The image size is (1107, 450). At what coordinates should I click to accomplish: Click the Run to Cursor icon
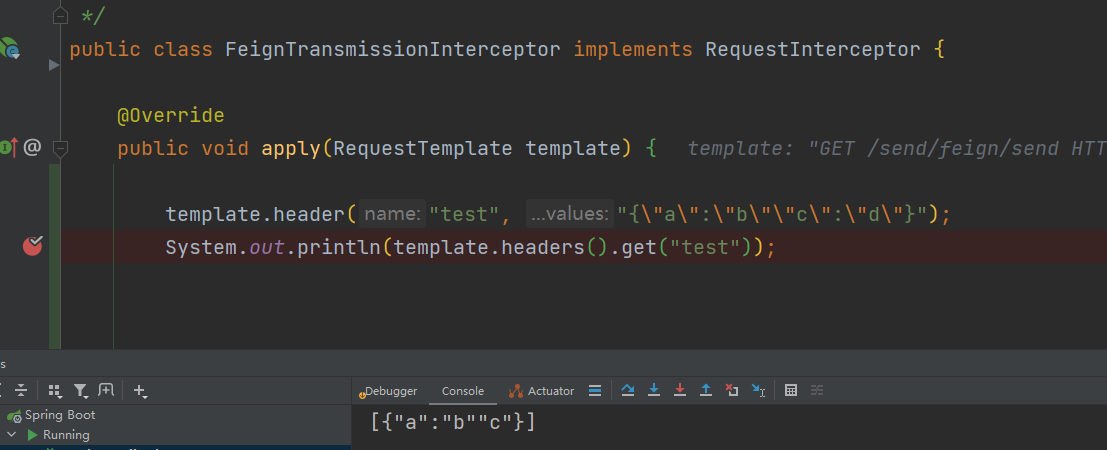click(758, 391)
